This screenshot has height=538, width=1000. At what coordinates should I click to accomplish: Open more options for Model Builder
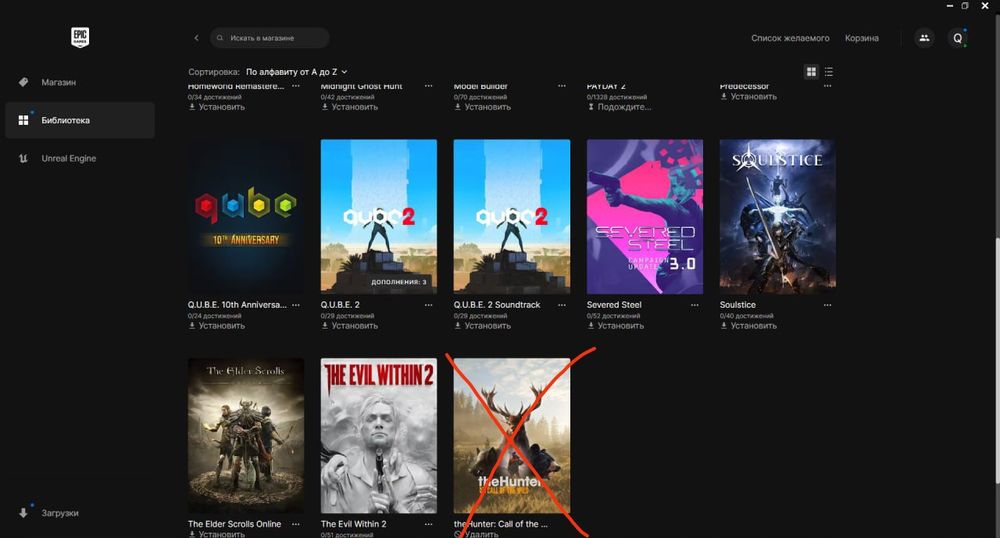(562, 86)
